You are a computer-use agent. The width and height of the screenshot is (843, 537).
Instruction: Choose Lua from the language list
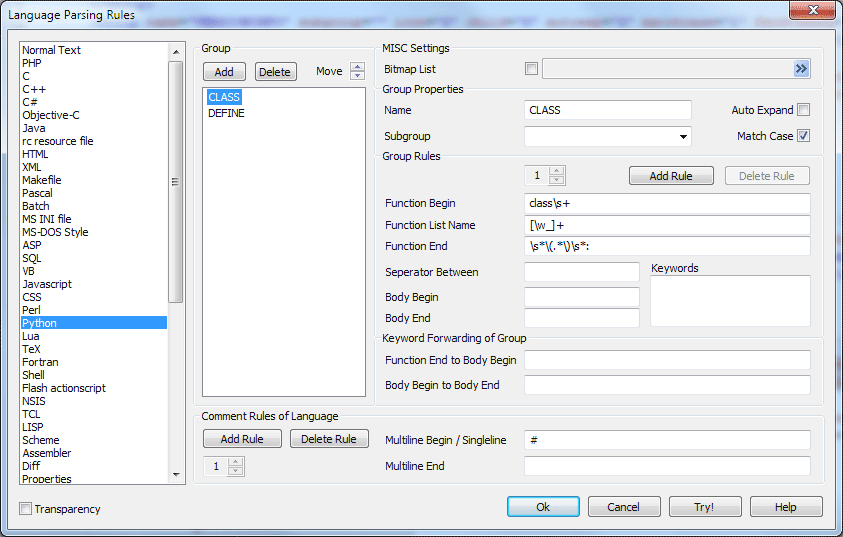click(x=31, y=336)
